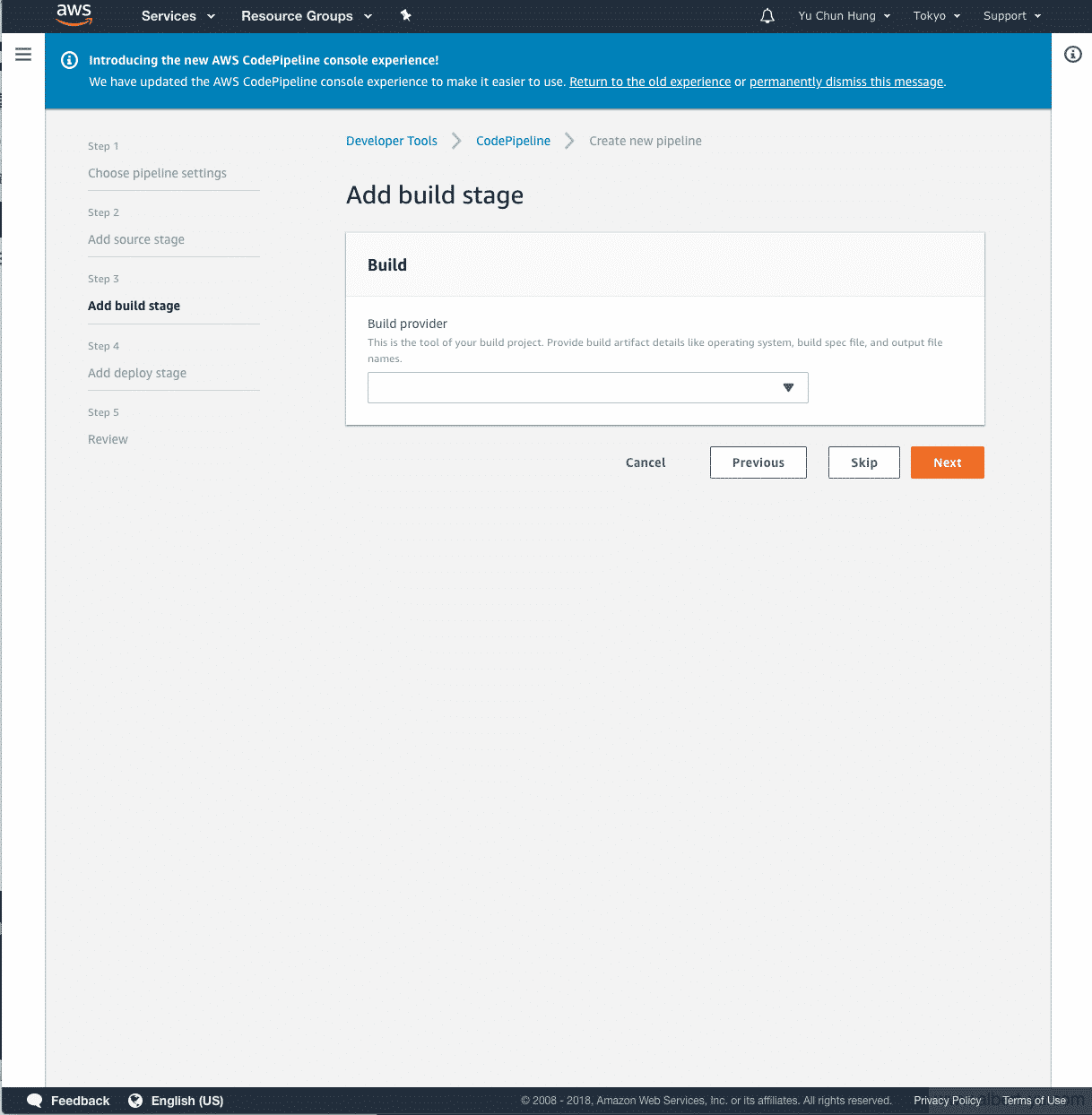Viewport: 1092px width, 1115px height.
Task: Open the Tokyo region selector
Action: coord(937,16)
